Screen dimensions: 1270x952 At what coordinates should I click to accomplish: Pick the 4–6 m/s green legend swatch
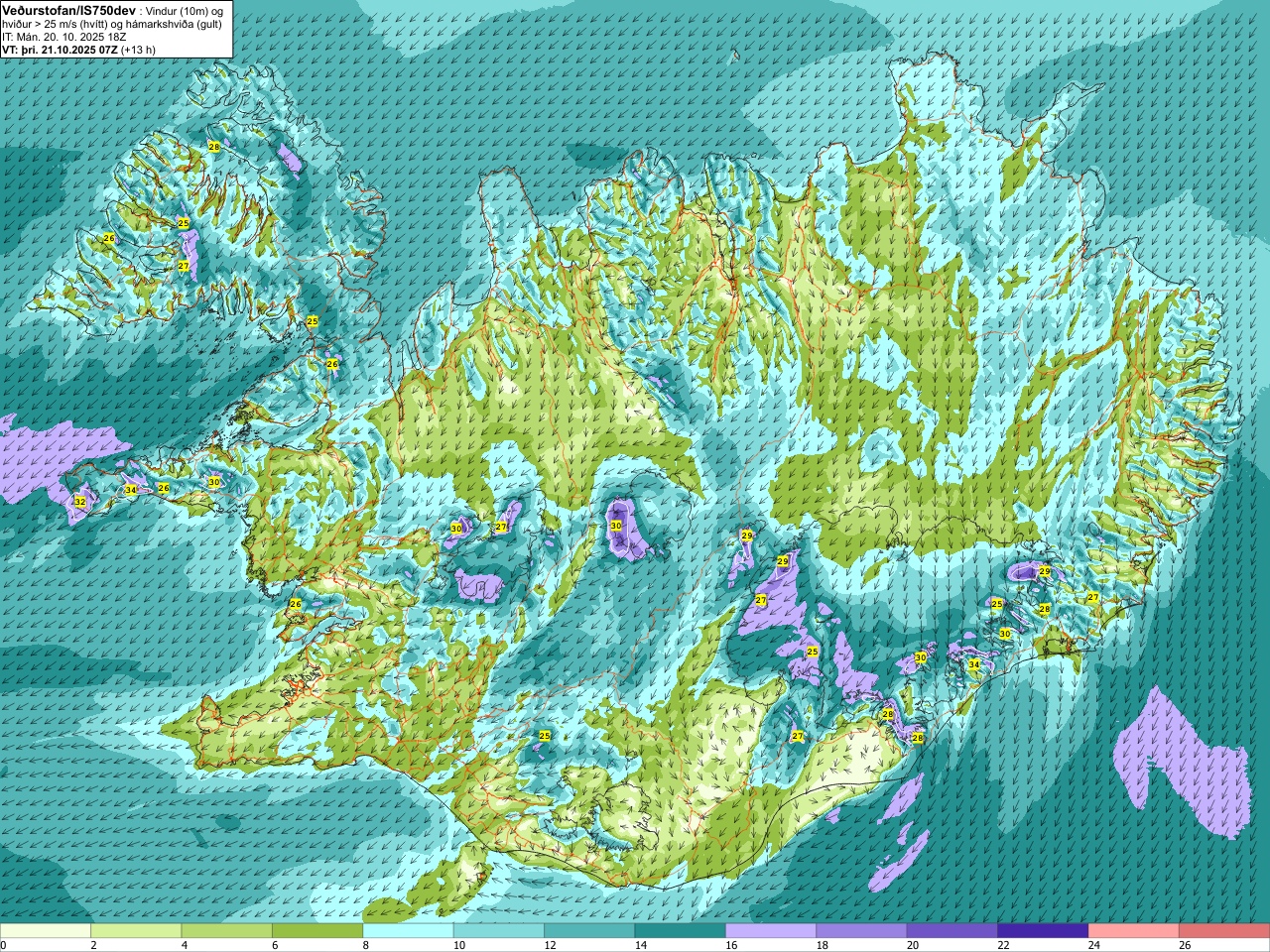pos(227,931)
